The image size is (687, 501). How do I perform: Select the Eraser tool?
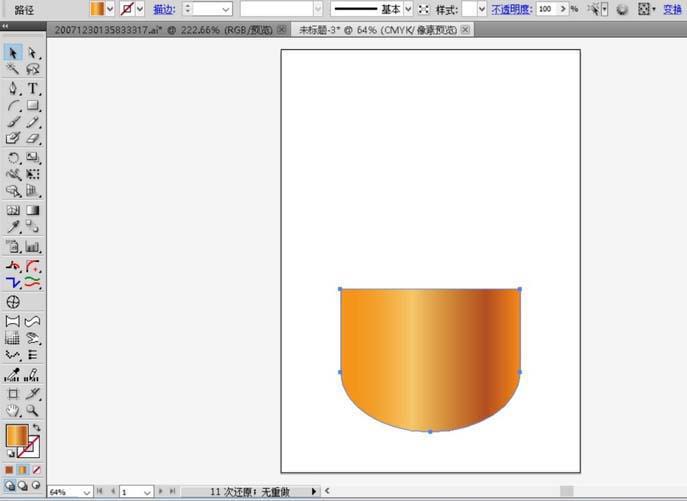pos(33,139)
